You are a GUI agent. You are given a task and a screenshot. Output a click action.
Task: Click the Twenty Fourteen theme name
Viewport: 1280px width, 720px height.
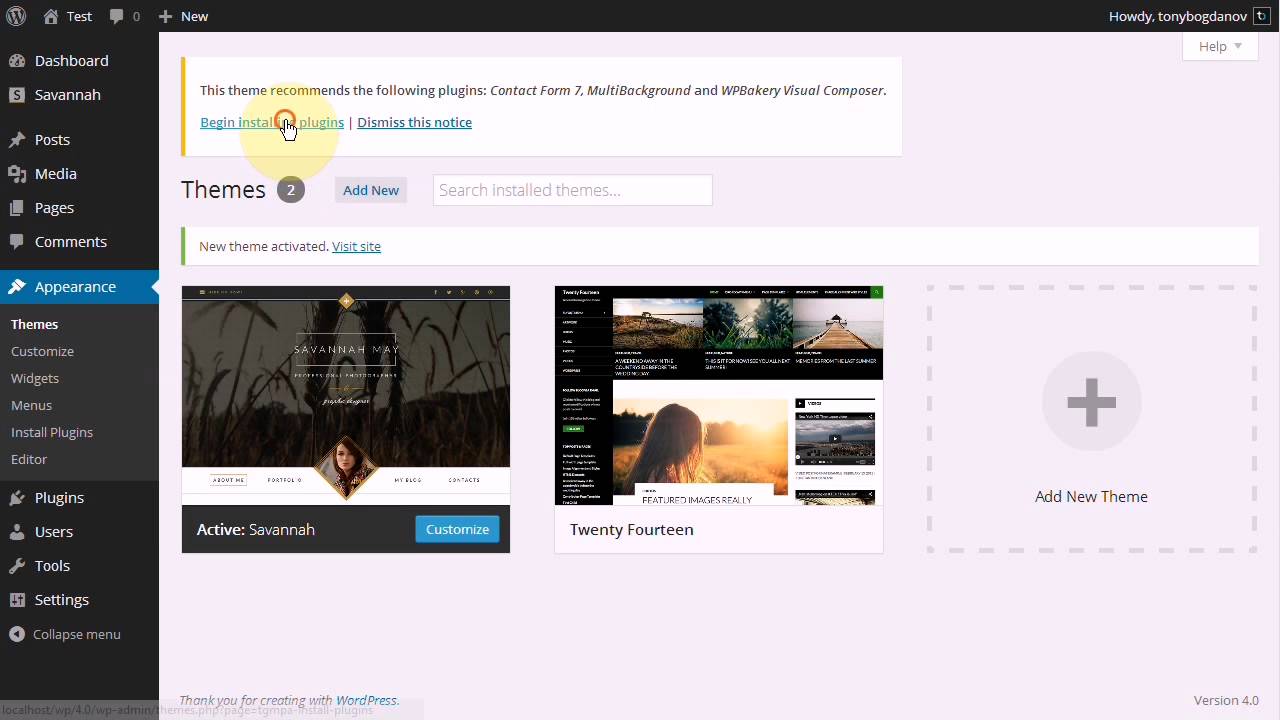[x=631, y=529]
